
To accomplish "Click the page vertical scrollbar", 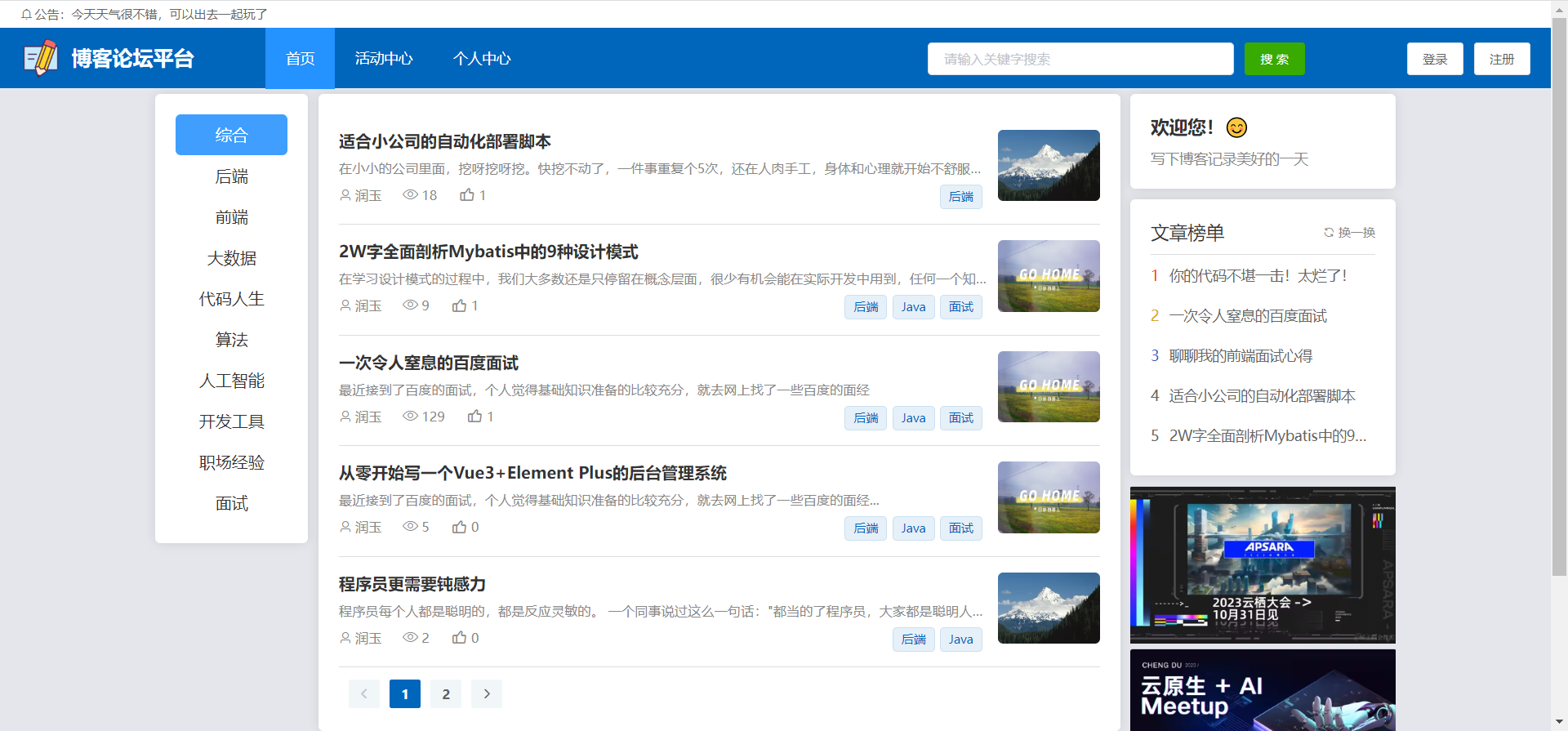I will (1559, 298).
